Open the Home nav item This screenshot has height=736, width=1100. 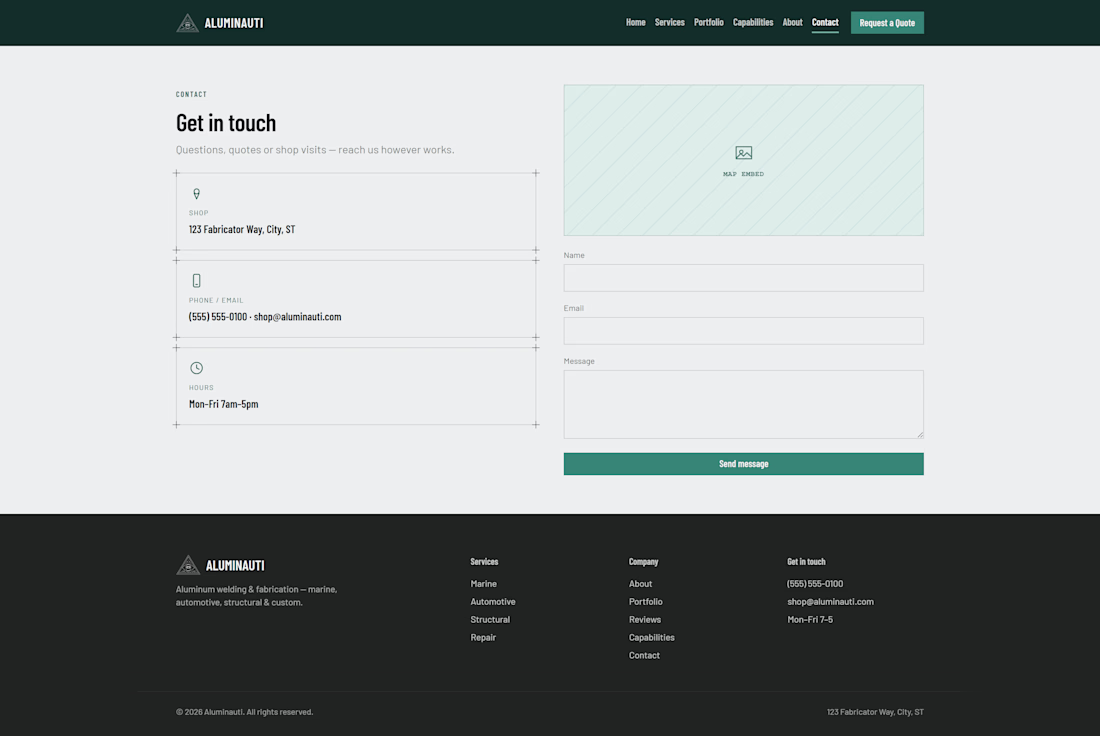pyautogui.click(x=636, y=22)
